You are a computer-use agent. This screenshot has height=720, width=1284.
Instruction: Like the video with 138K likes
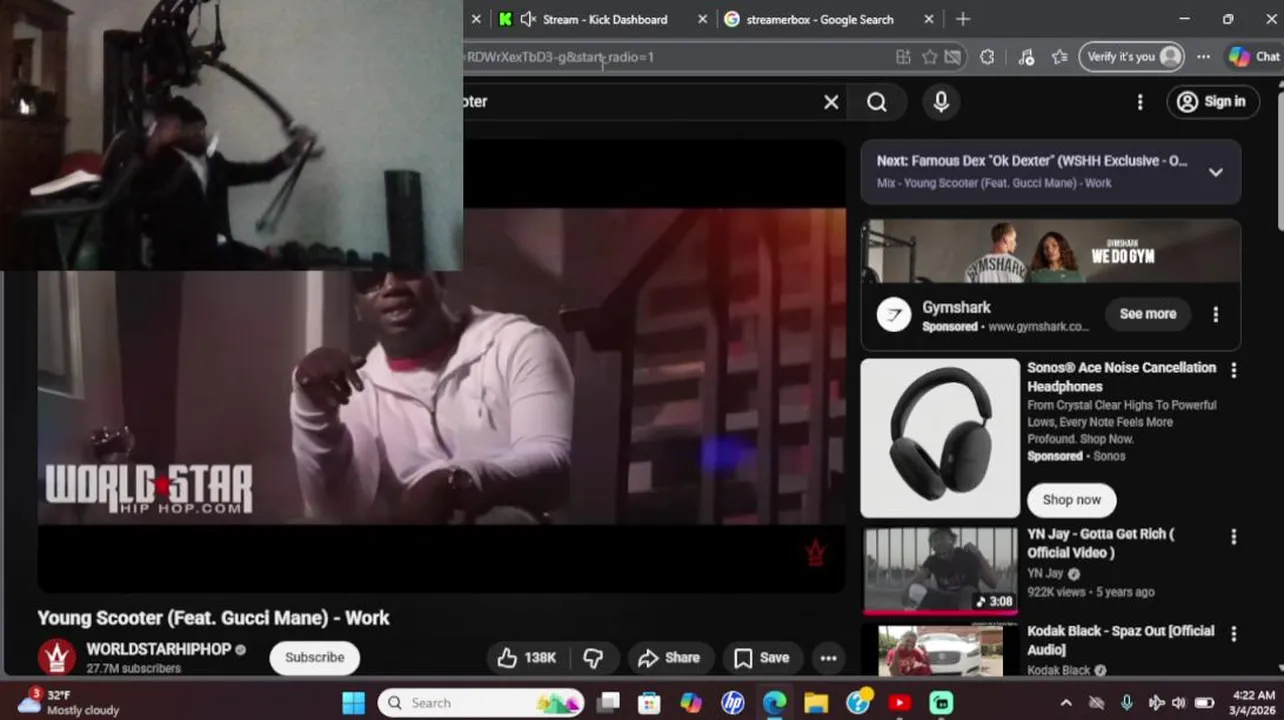coord(527,657)
